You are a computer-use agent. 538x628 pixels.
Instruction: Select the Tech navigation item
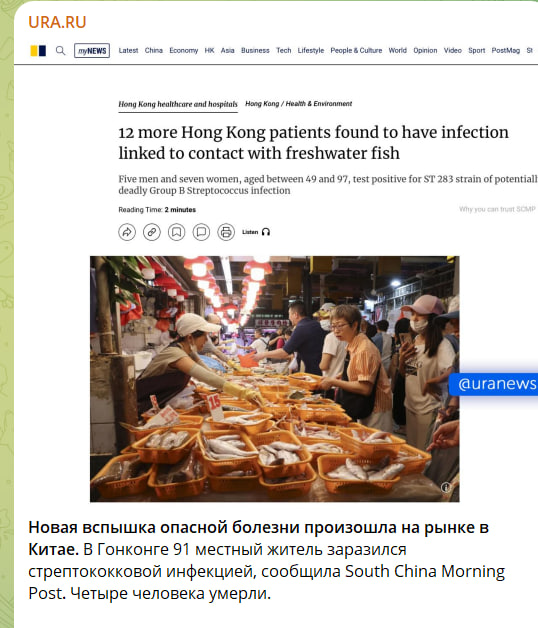tap(284, 50)
